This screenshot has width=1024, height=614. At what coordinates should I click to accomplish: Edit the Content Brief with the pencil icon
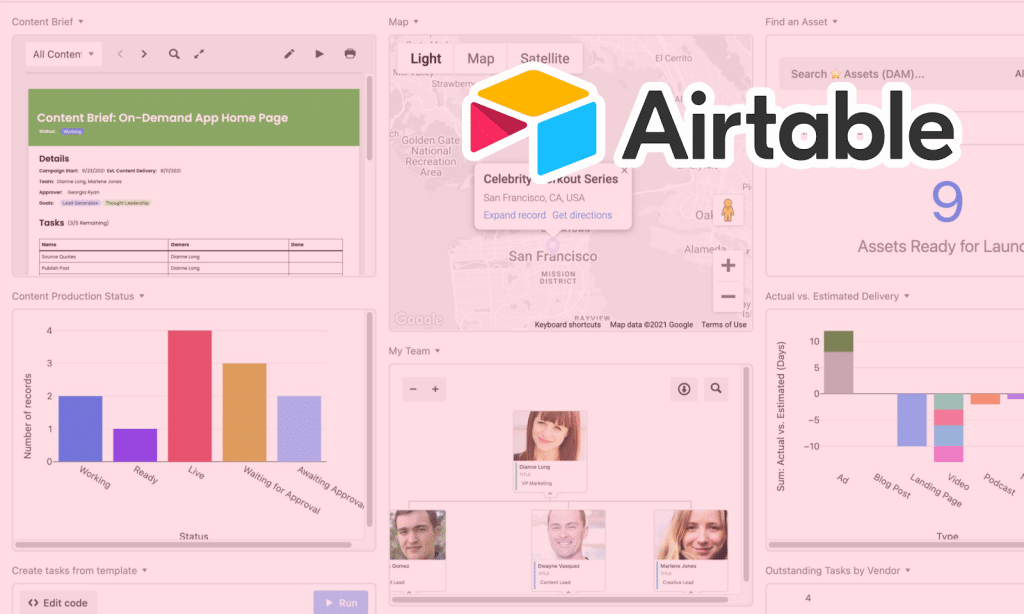[289, 54]
